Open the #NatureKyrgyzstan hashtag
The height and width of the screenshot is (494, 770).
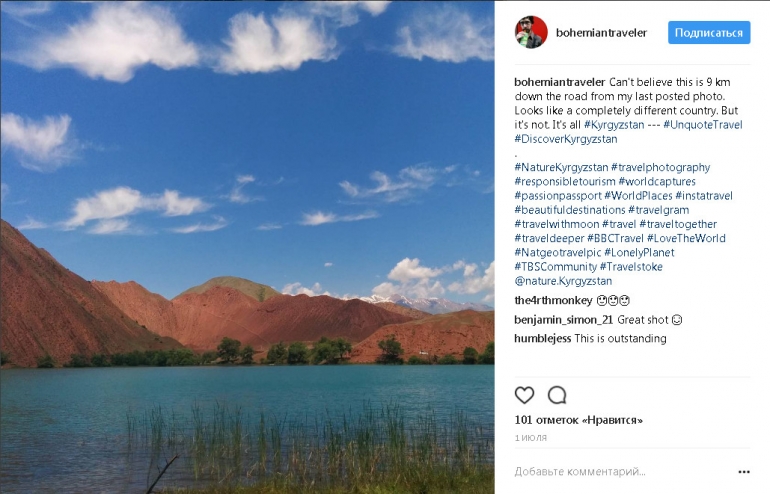pyautogui.click(x=561, y=167)
